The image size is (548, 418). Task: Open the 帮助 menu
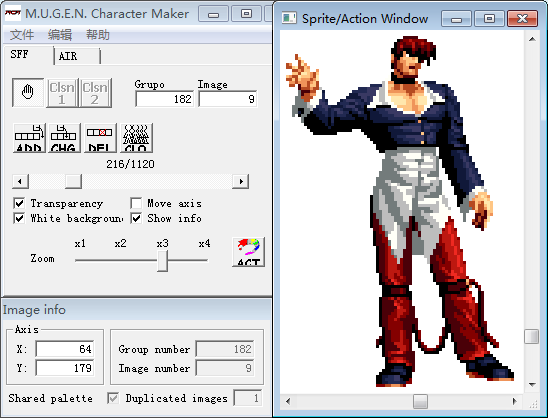click(98, 35)
